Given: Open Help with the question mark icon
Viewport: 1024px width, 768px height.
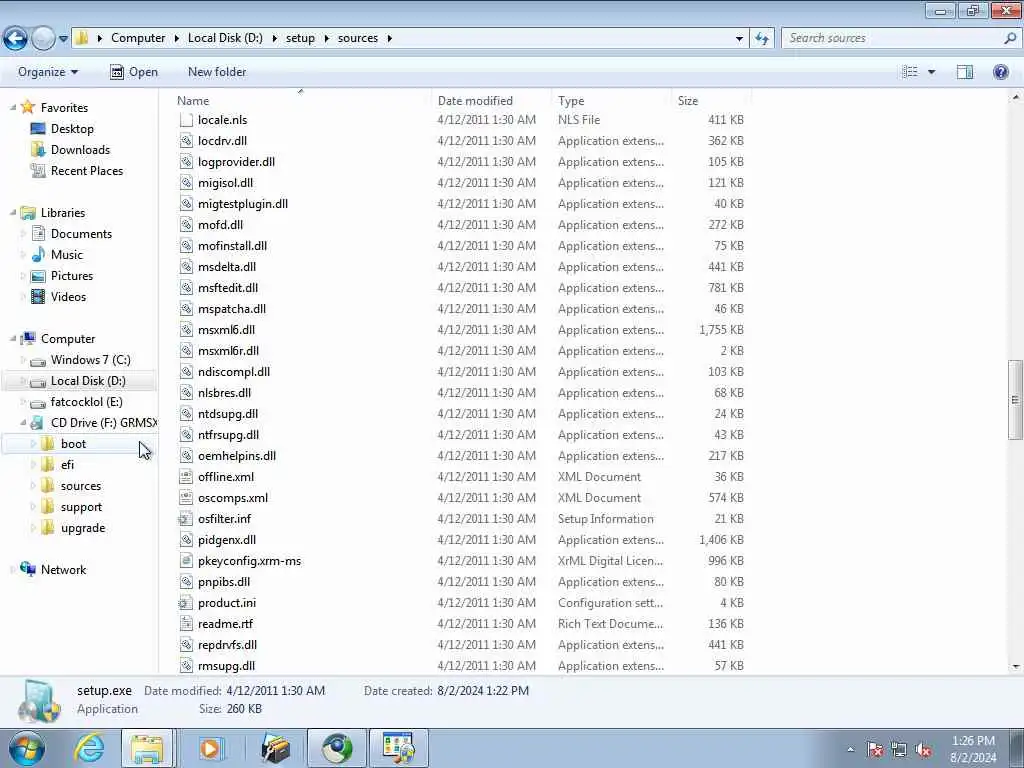Looking at the screenshot, I should [x=1000, y=72].
